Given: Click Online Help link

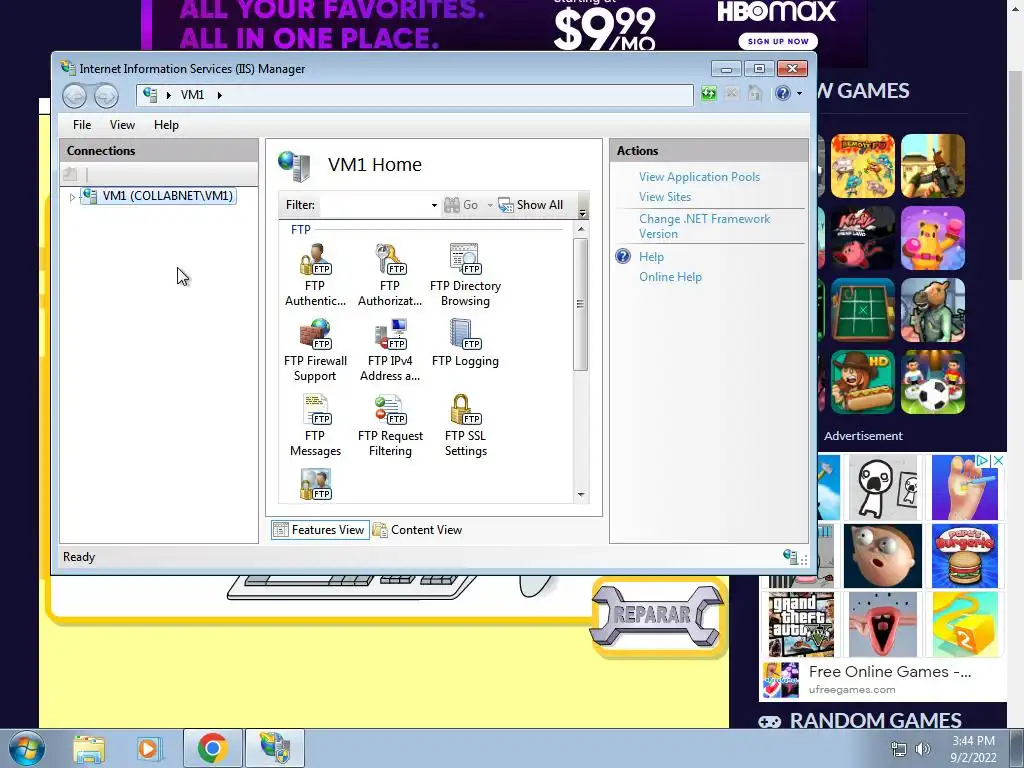Looking at the screenshot, I should coord(670,277).
